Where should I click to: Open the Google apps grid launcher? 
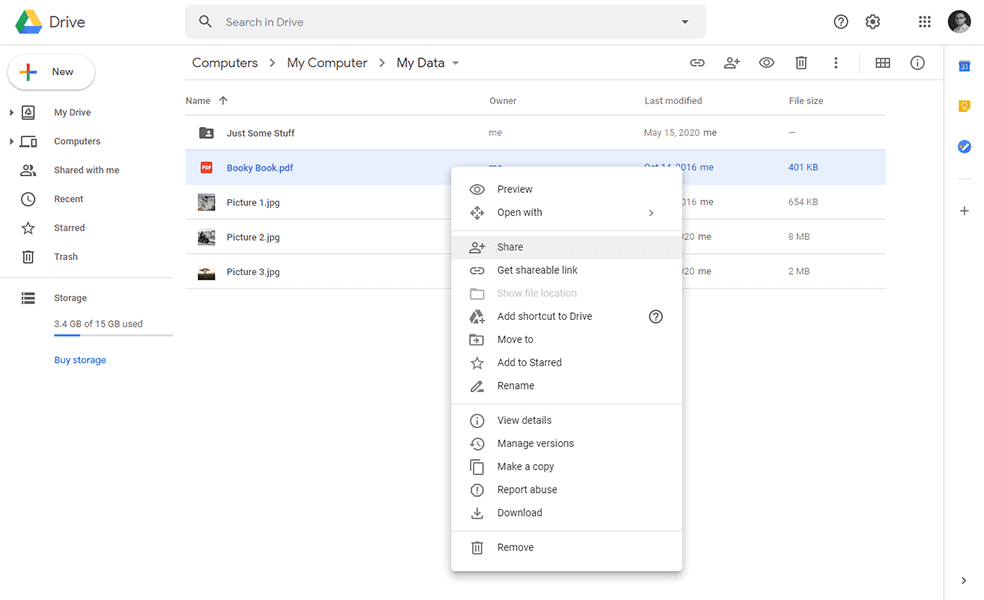point(925,22)
